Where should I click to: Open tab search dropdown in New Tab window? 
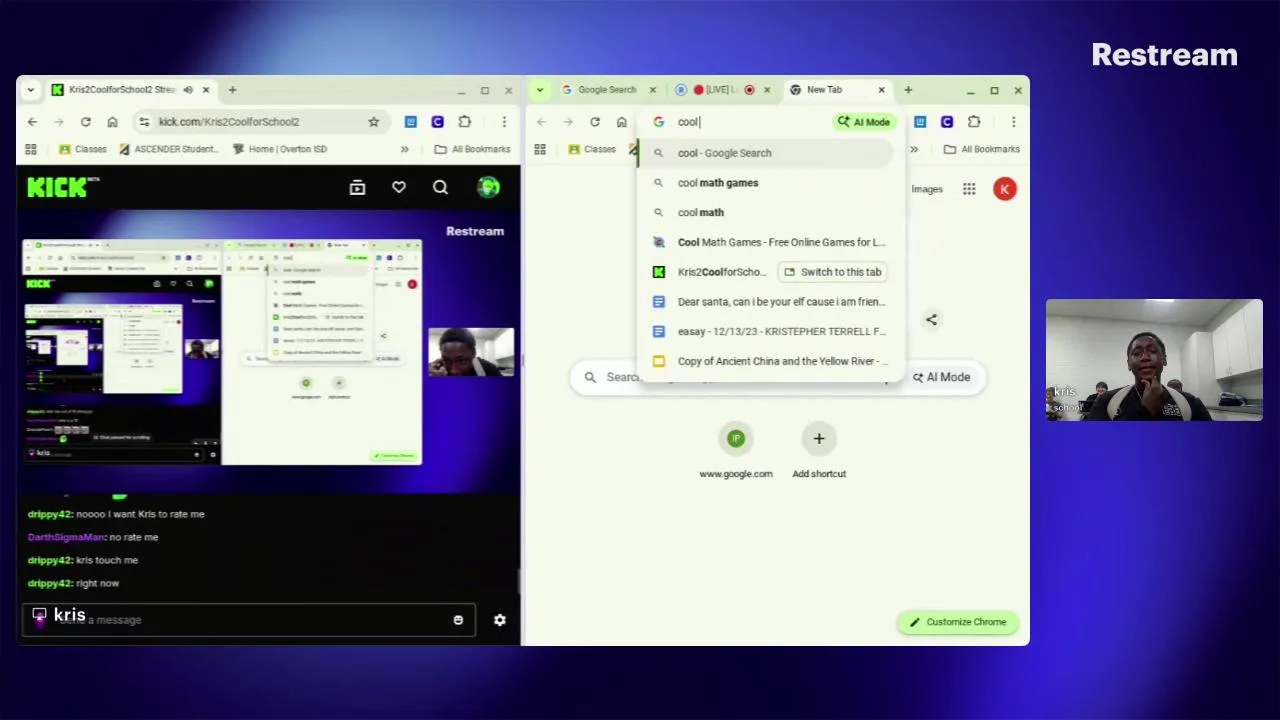pos(540,90)
